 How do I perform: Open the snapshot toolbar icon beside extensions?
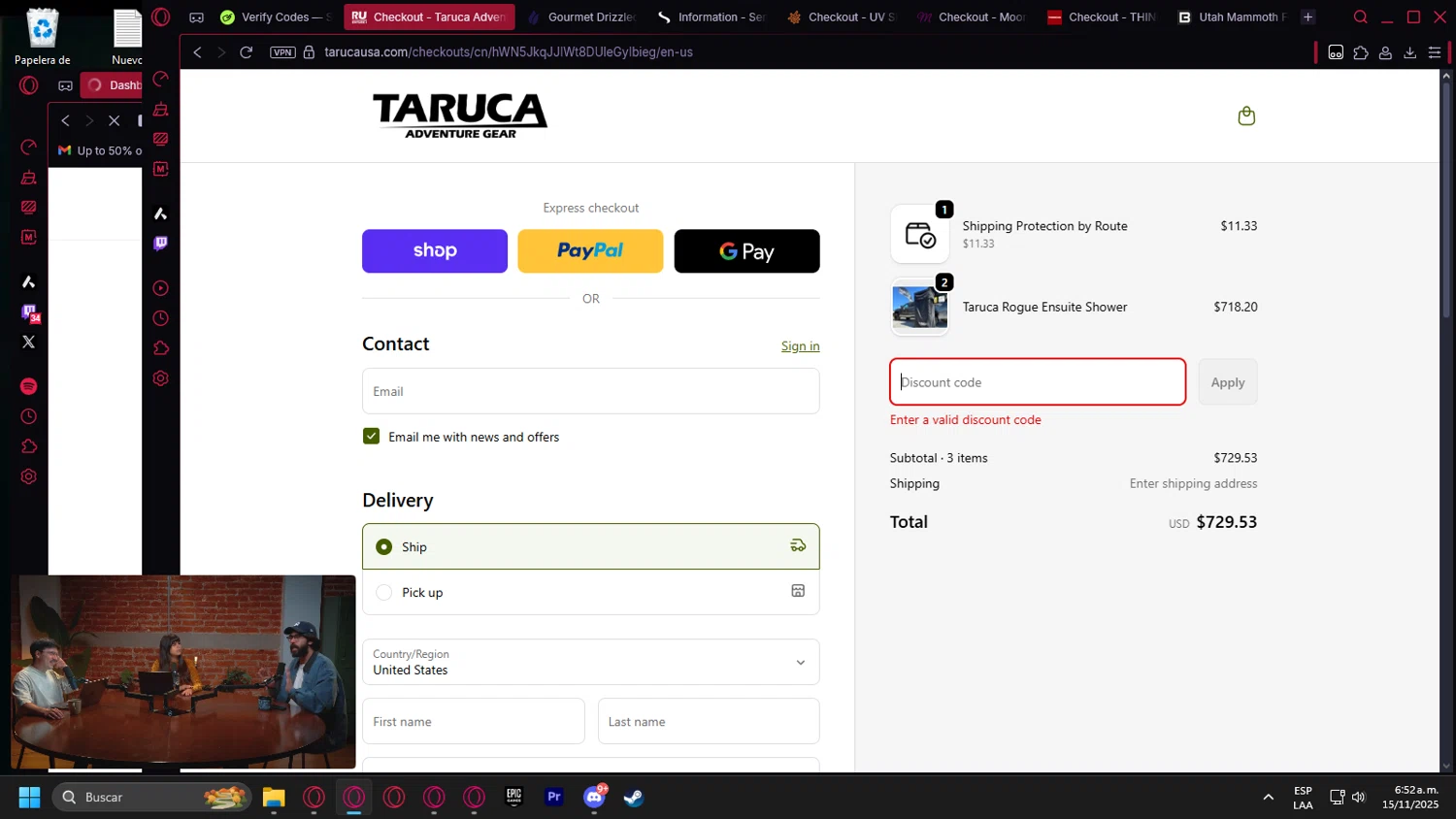[x=1336, y=52]
